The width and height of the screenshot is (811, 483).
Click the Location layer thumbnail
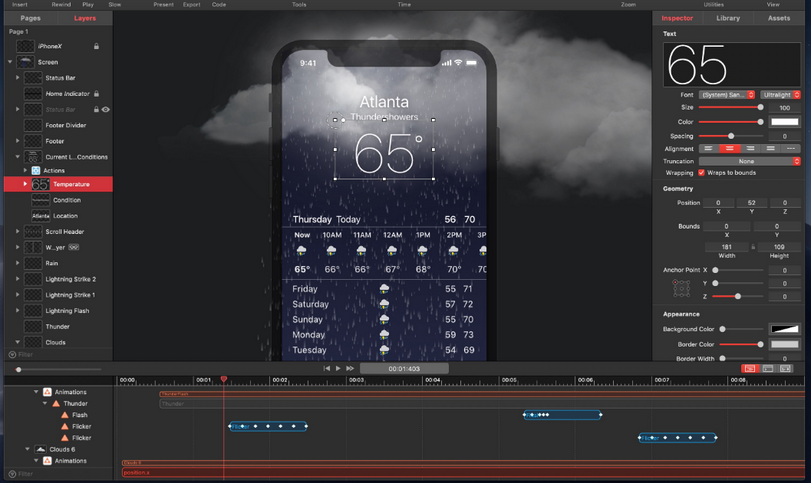(x=40, y=216)
